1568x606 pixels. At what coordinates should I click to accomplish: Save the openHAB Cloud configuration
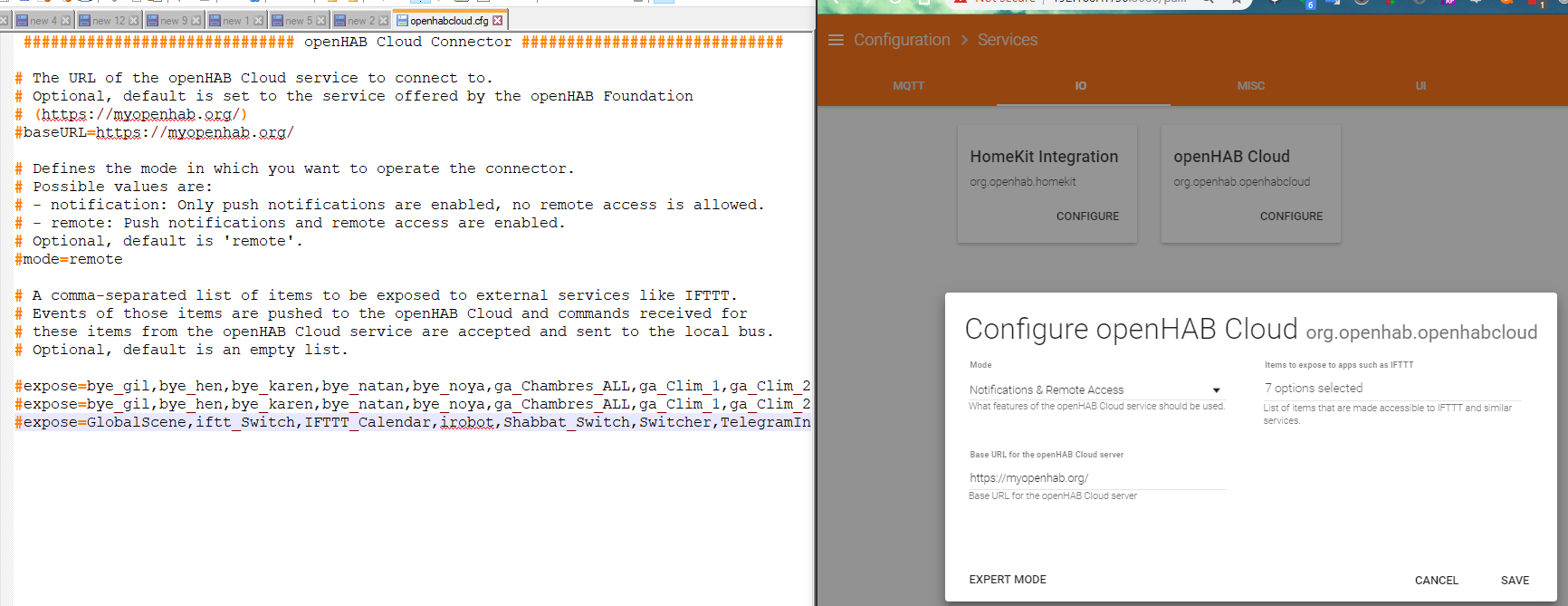pyautogui.click(x=1515, y=581)
